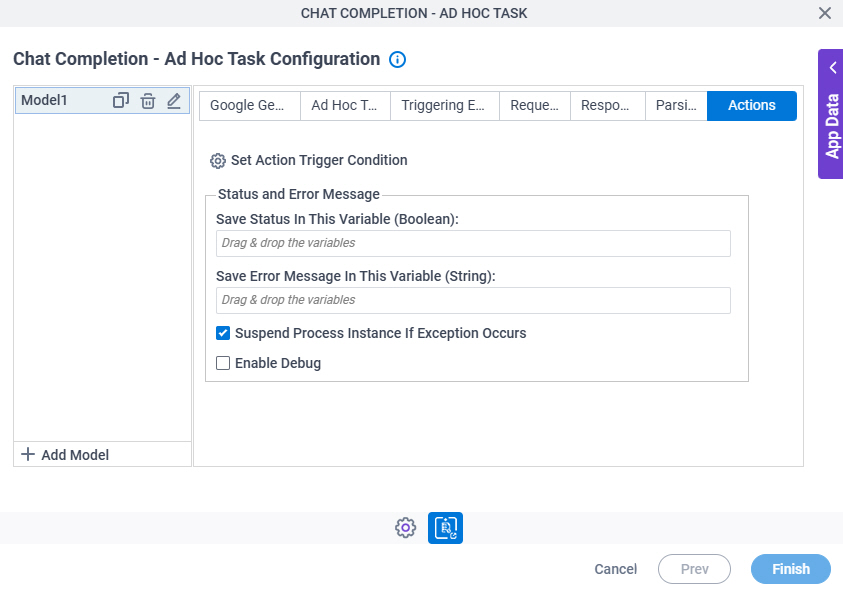Rename Model1 with the pencil icon
The width and height of the screenshot is (843, 592).
[174, 101]
